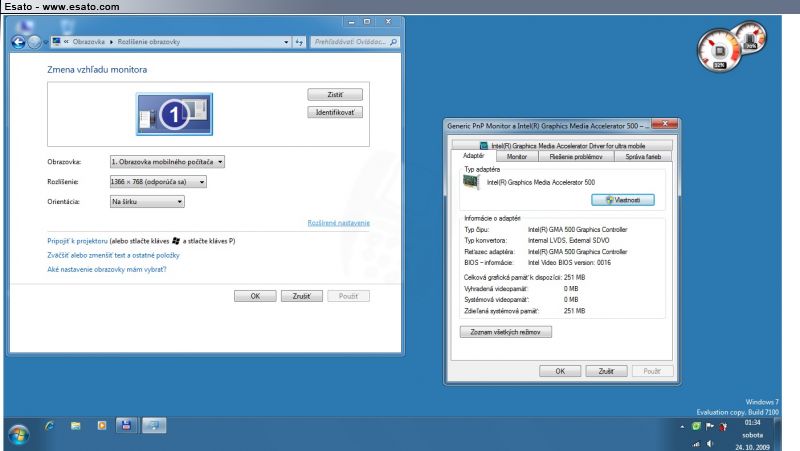This screenshot has height=451, width=800.
Task: Select the display settings taskbar button
Action: tap(154, 425)
